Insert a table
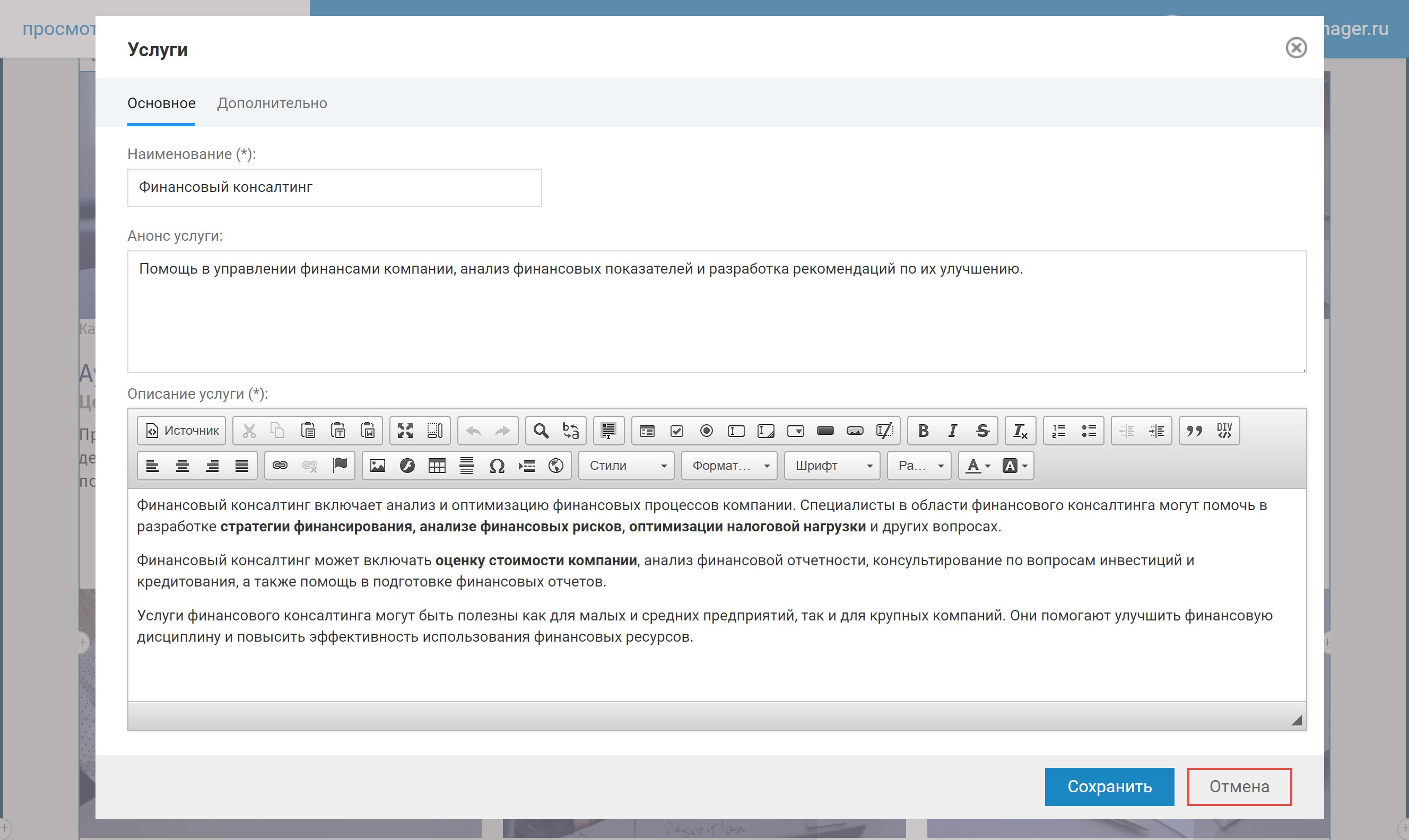 click(437, 465)
